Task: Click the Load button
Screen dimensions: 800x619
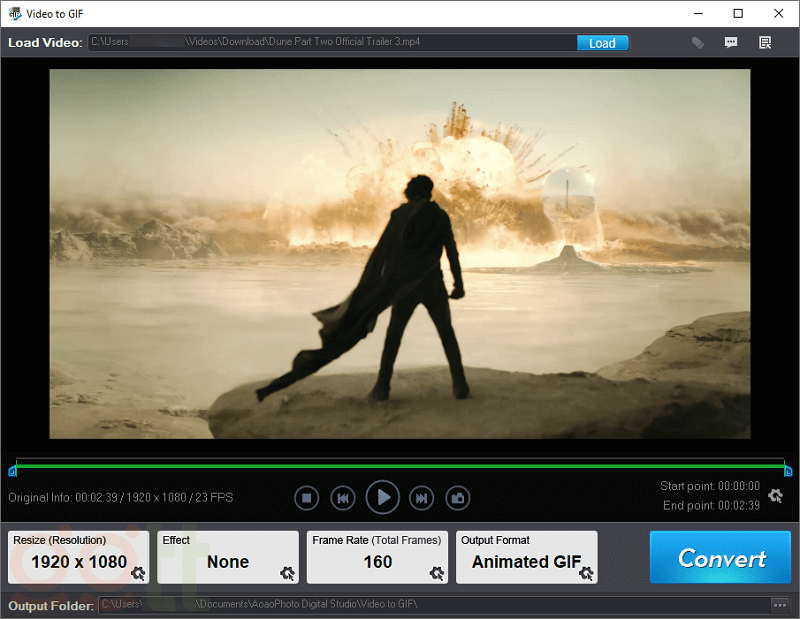Action: click(x=602, y=43)
